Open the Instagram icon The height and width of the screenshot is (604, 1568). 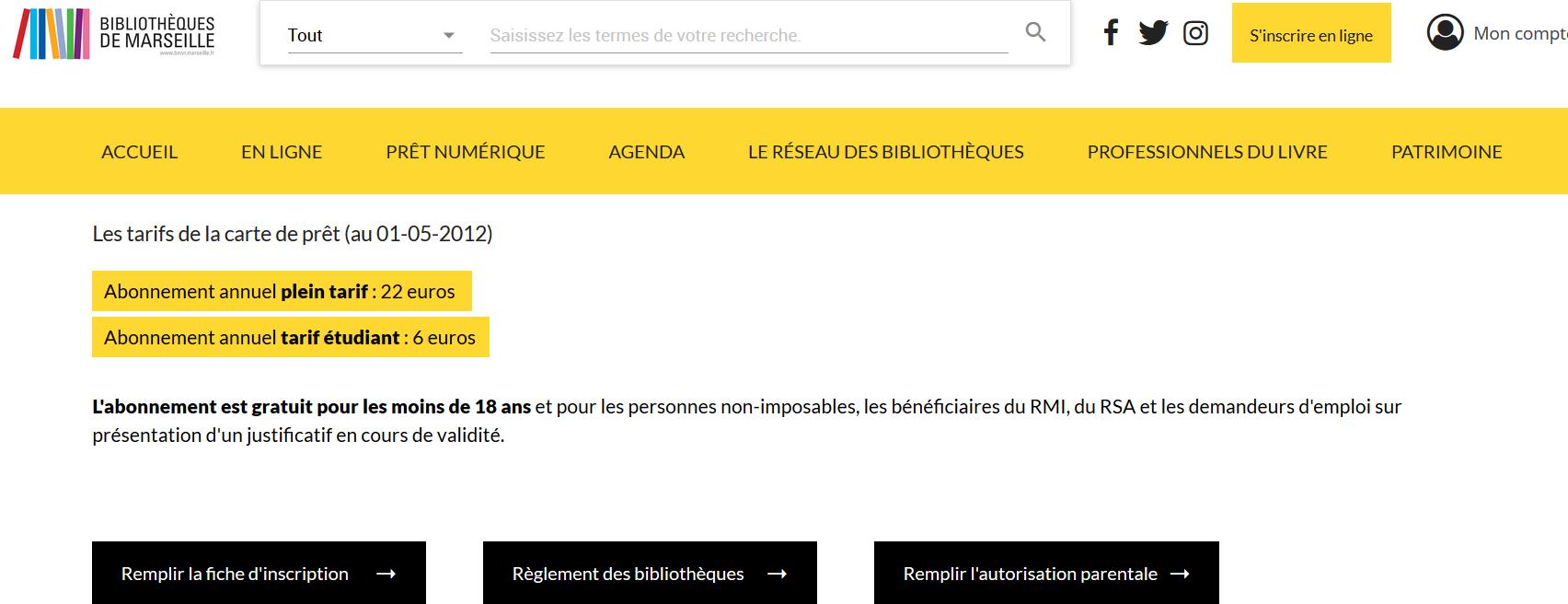[x=1195, y=33]
